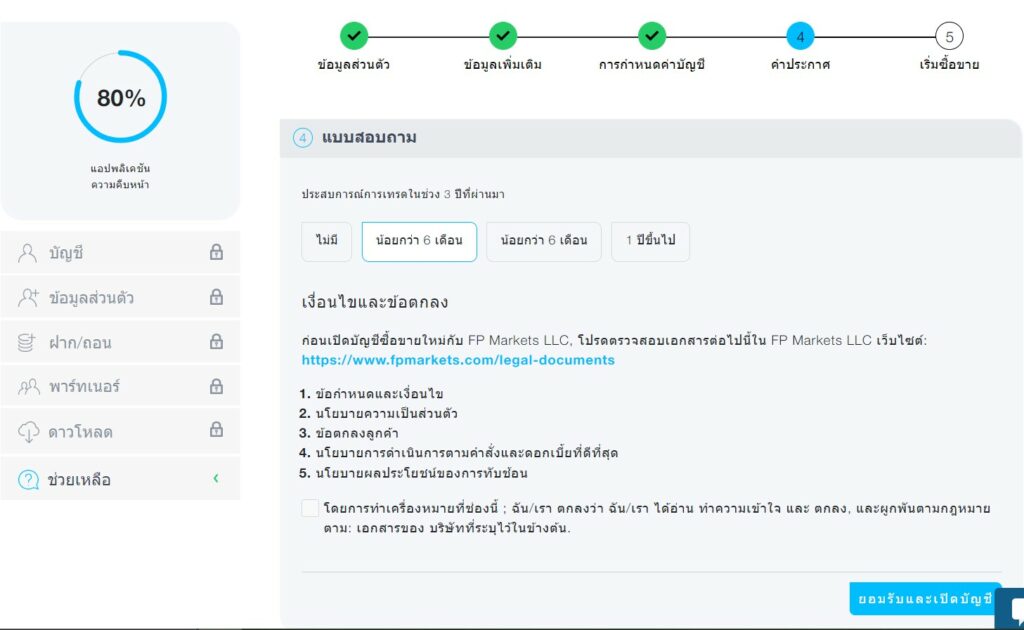Viewport: 1024px width, 630px height.
Task: Open the live chat bubble icon
Action: [1012, 609]
